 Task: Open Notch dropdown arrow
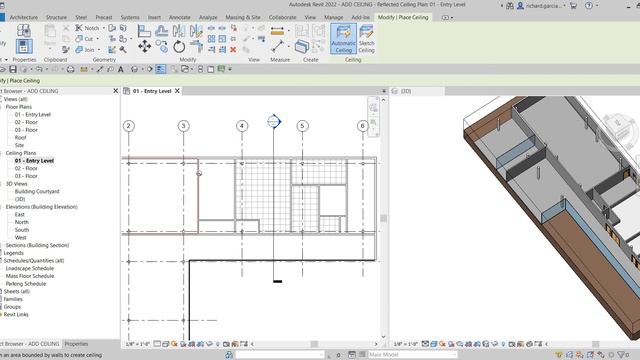[x=104, y=28]
